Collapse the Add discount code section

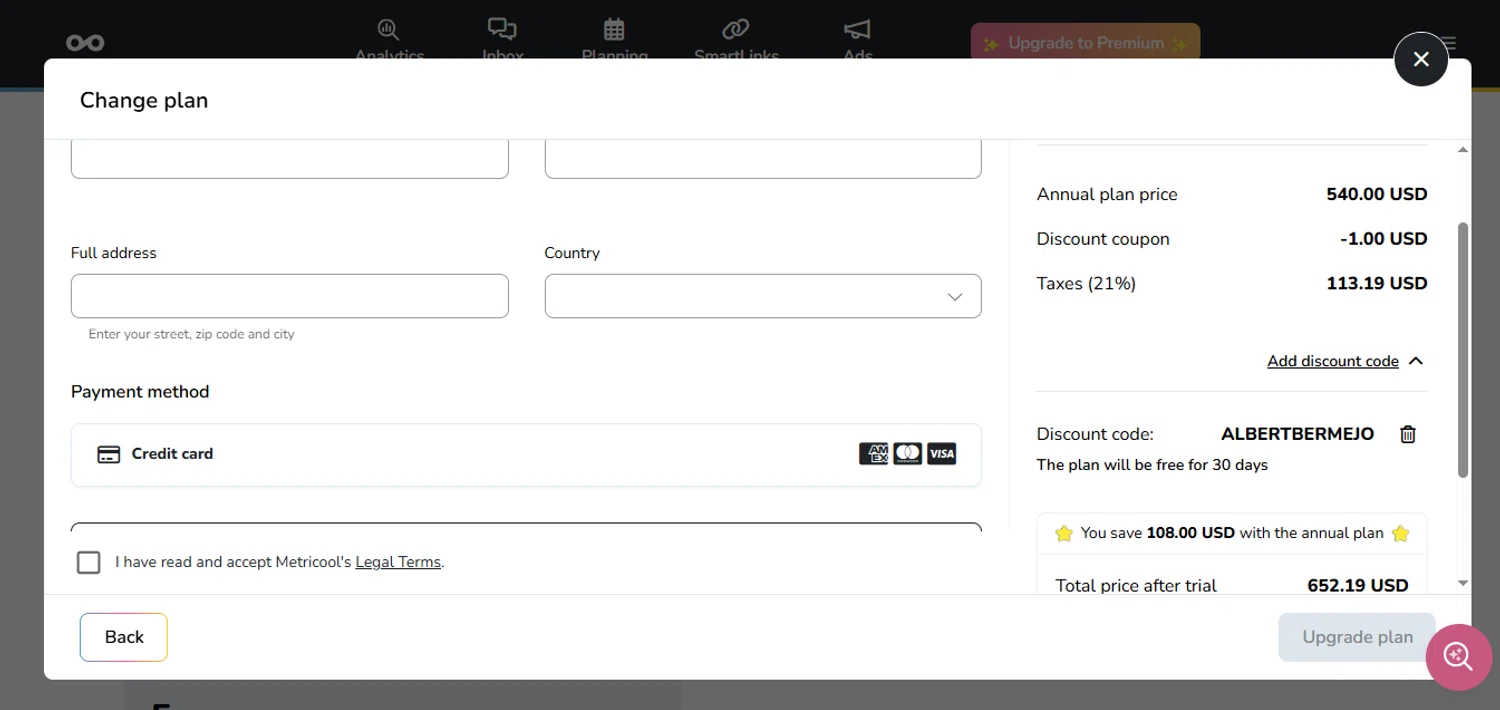click(x=1415, y=361)
